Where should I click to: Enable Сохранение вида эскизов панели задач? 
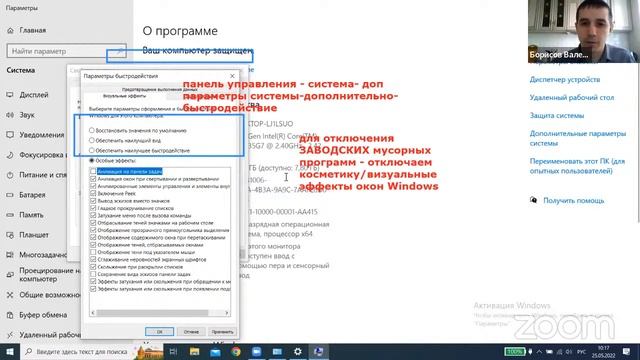[93, 274]
